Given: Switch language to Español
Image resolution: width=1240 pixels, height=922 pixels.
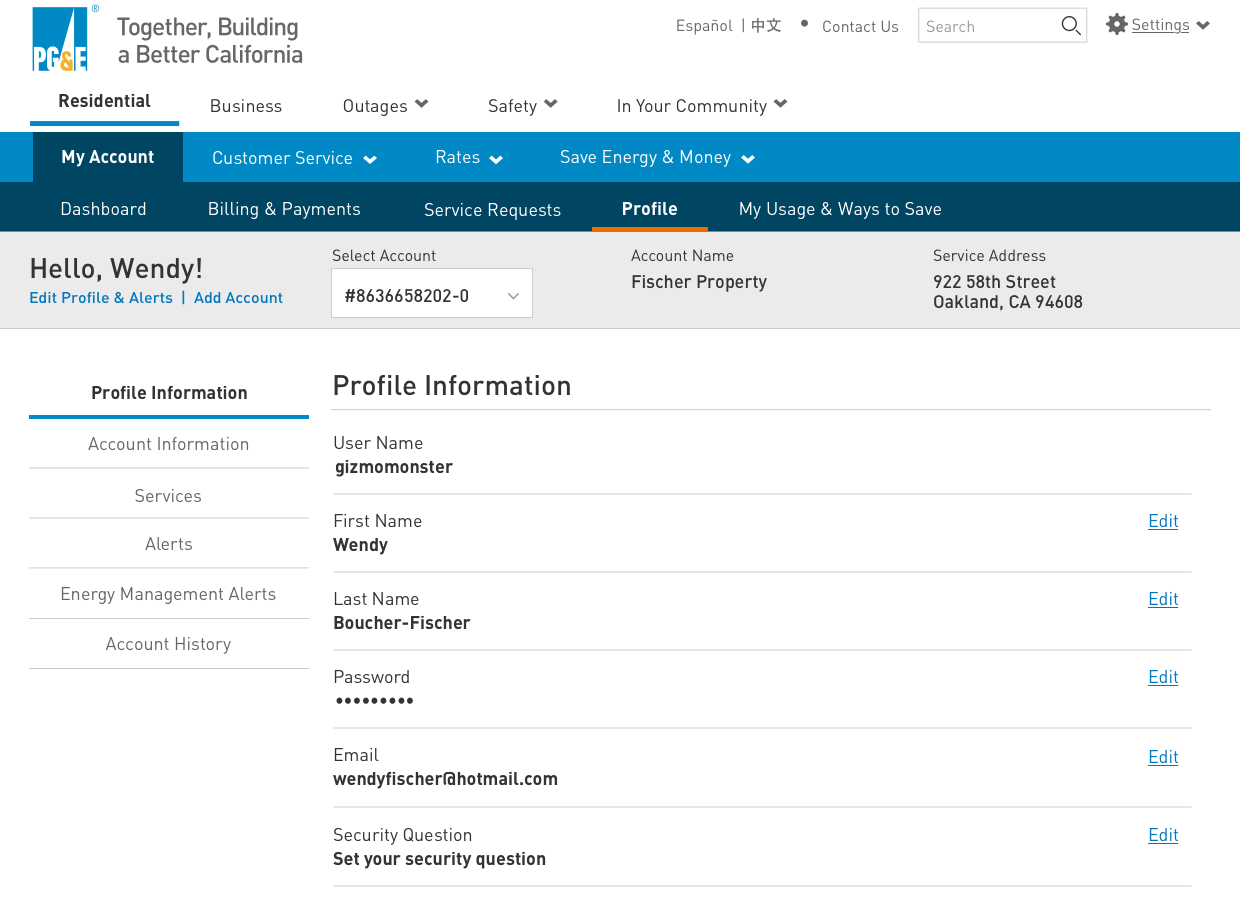Looking at the screenshot, I should [704, 26].
